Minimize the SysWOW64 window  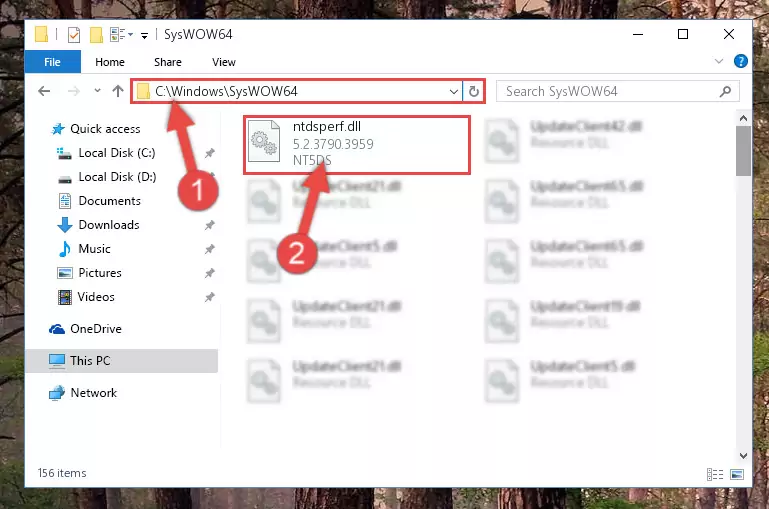click(638, 34)
